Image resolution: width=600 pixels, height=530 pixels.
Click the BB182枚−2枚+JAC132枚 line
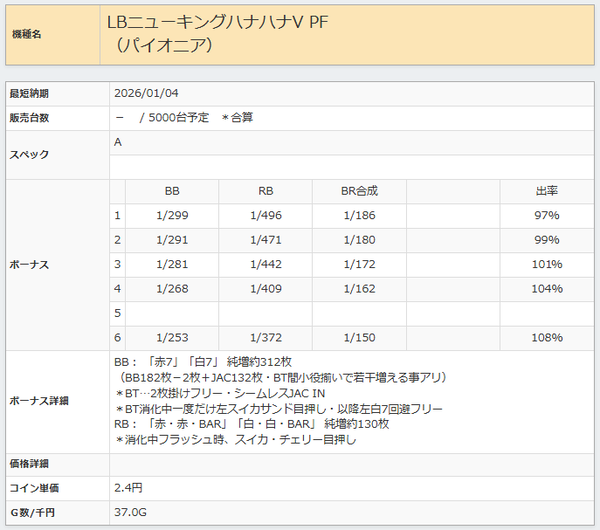pos(281,378)
